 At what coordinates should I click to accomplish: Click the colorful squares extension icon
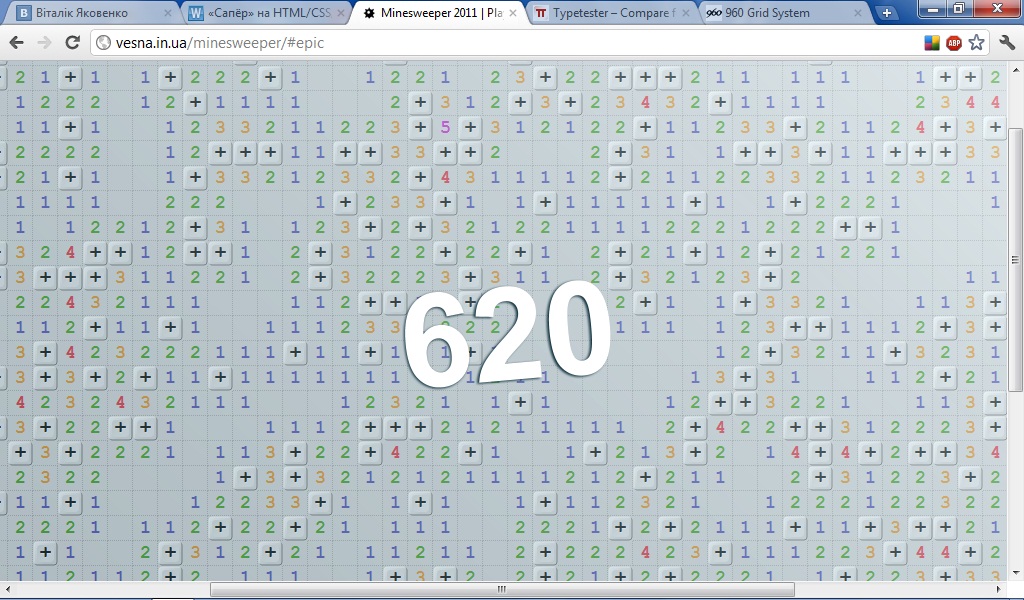pos(931,43)
